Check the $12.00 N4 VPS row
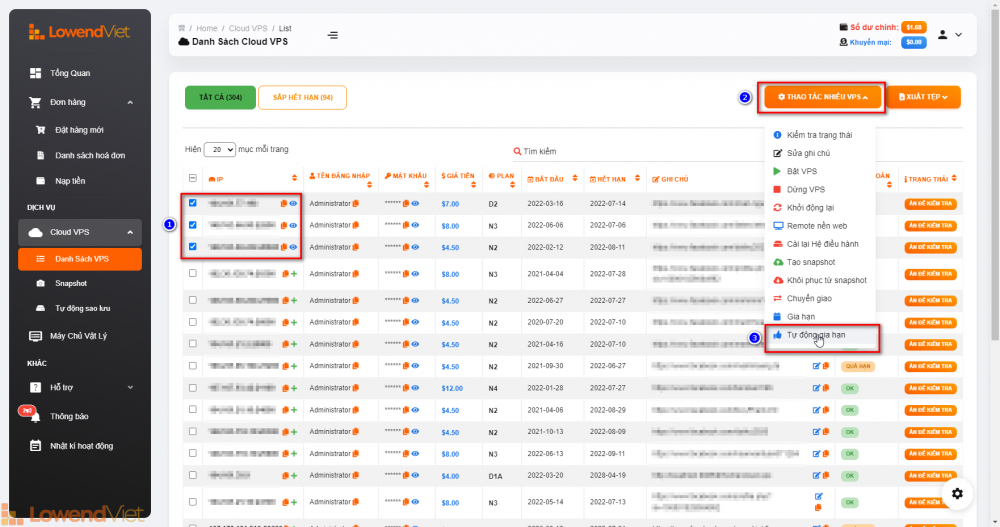 coord(193,387)
